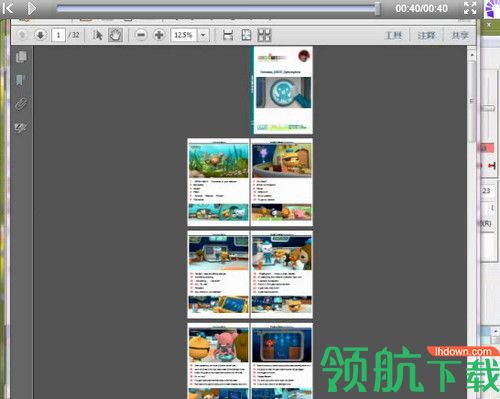Viewport: 500px width, 399px height.
Task: Select the third row right page
Action: [x=282, y=275]
